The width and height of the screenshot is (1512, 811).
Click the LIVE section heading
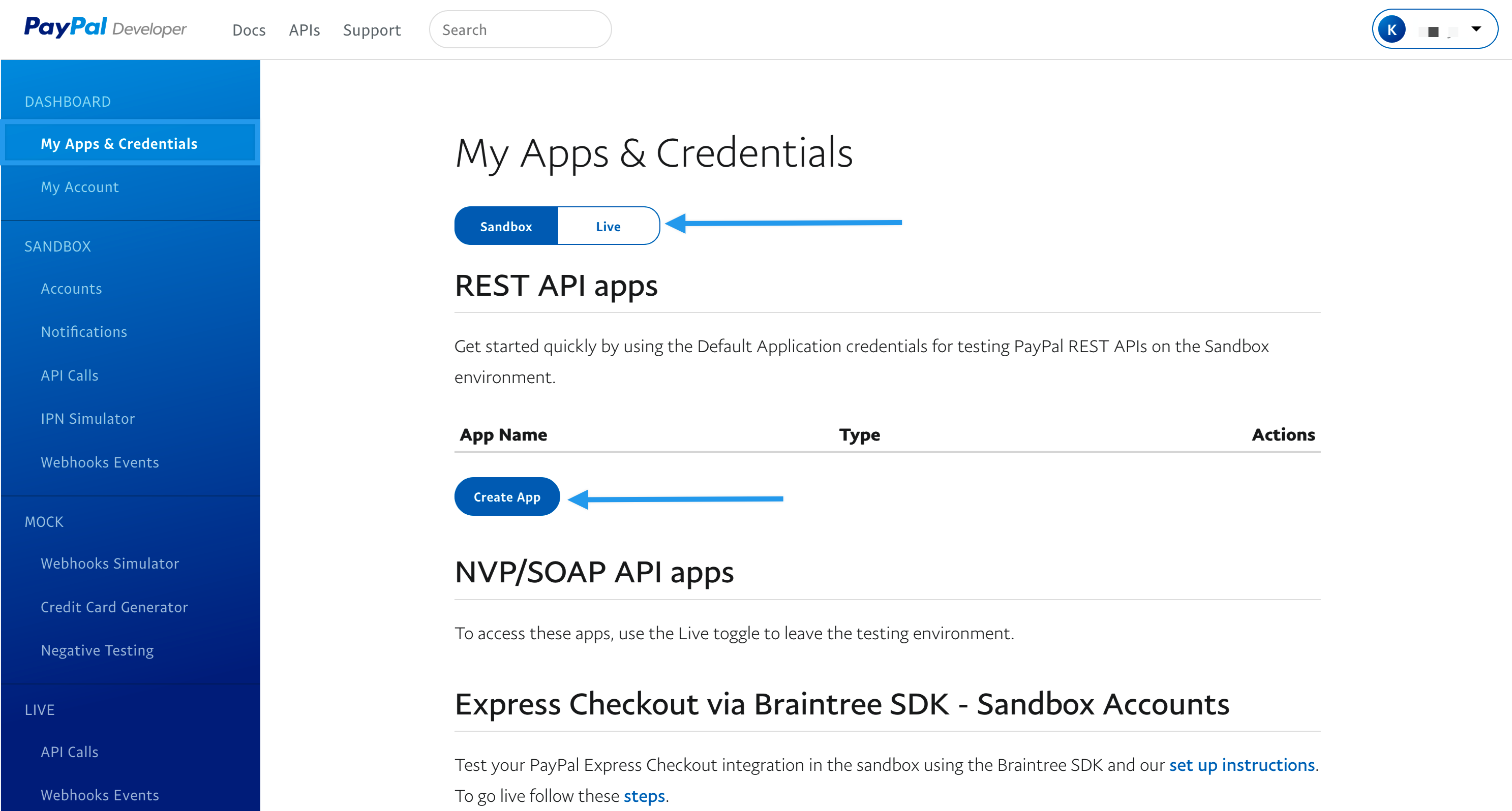click(x=39, y=709)
